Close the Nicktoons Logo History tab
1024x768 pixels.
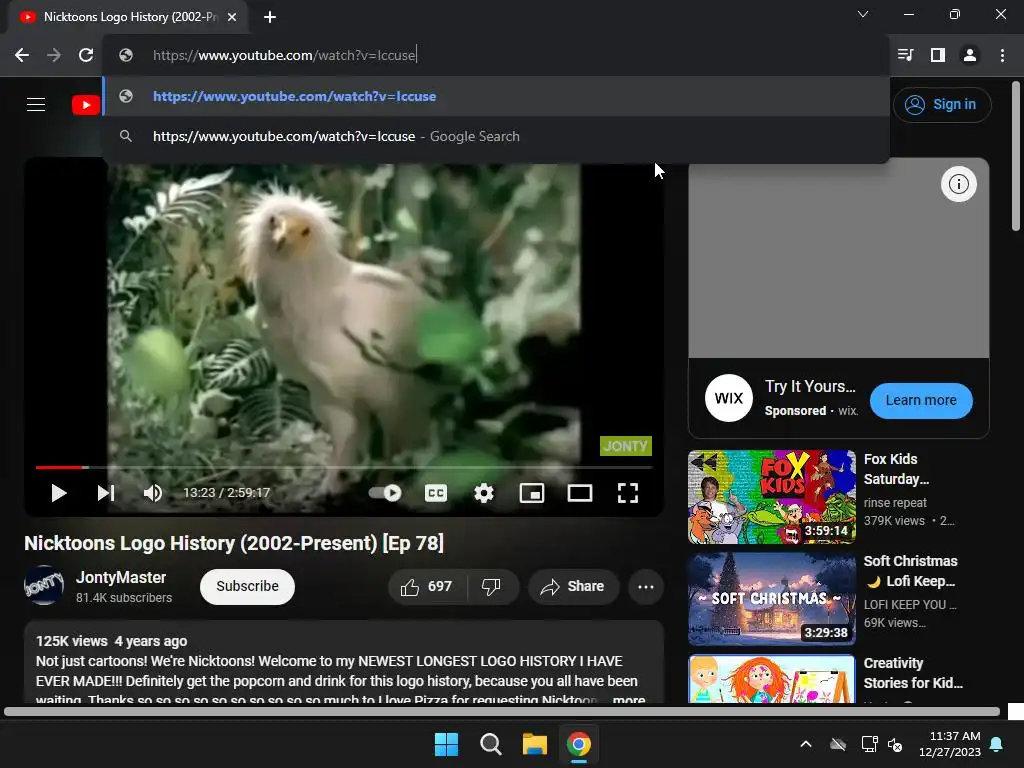(x=232, y=17)
